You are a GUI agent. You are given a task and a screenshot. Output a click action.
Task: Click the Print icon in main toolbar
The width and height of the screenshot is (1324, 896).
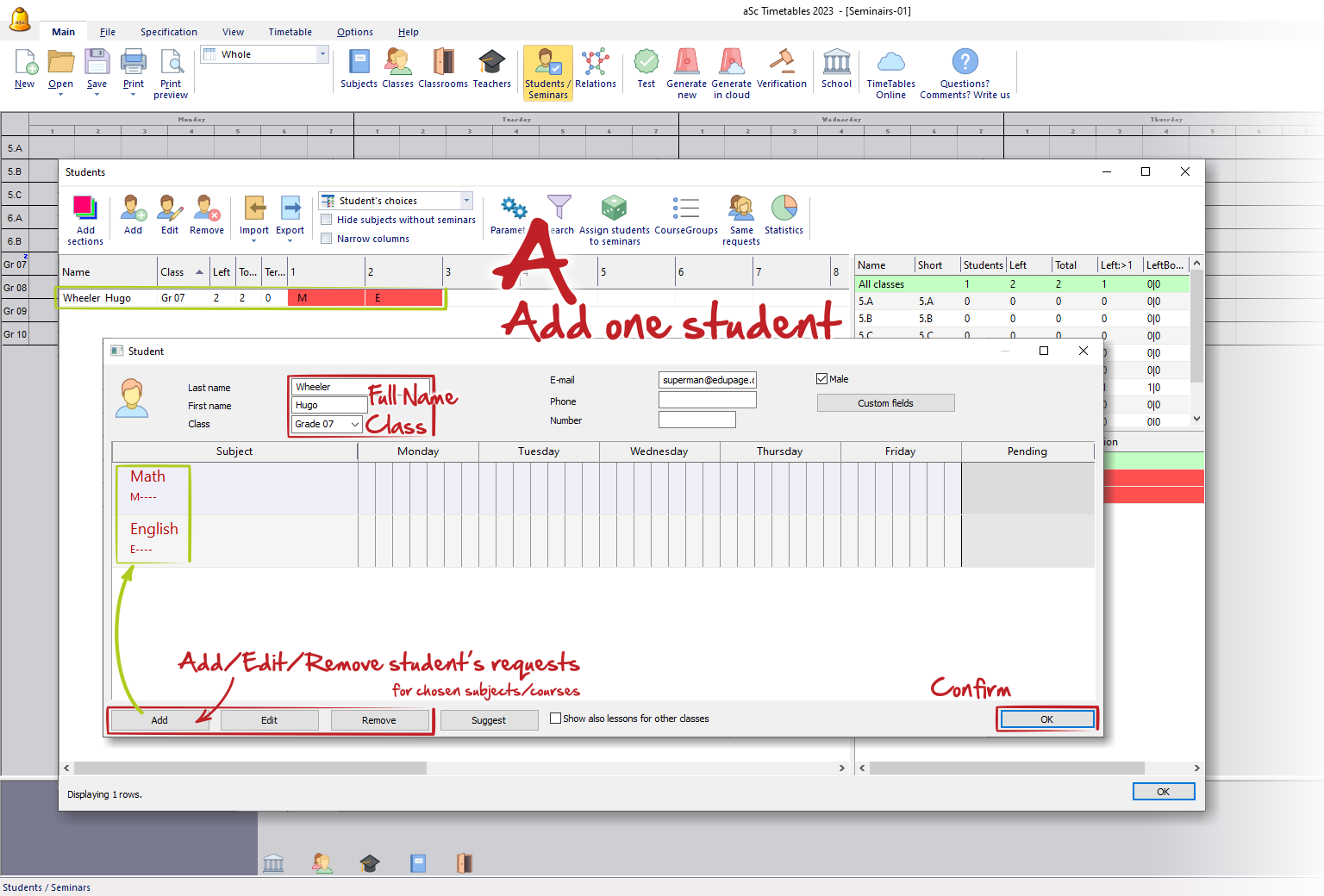click(x=134, y=69)
